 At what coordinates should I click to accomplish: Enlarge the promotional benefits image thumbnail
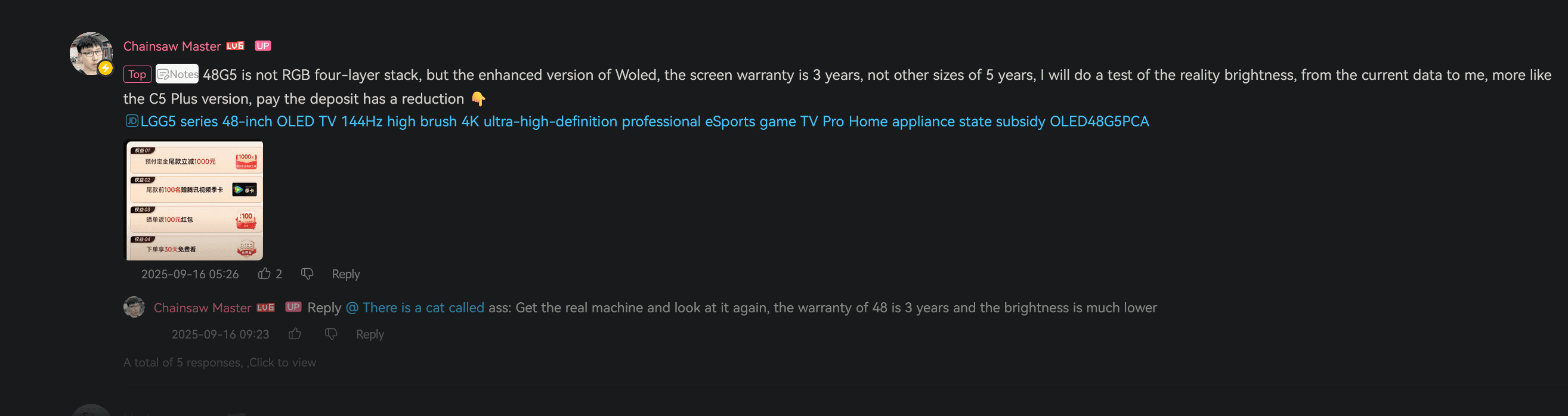[194, 201]
